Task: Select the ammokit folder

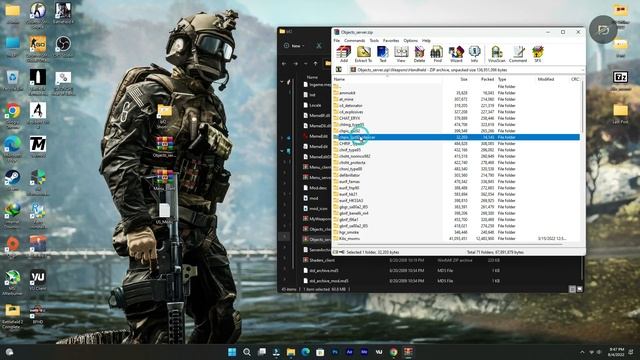Action: [456, 93]
